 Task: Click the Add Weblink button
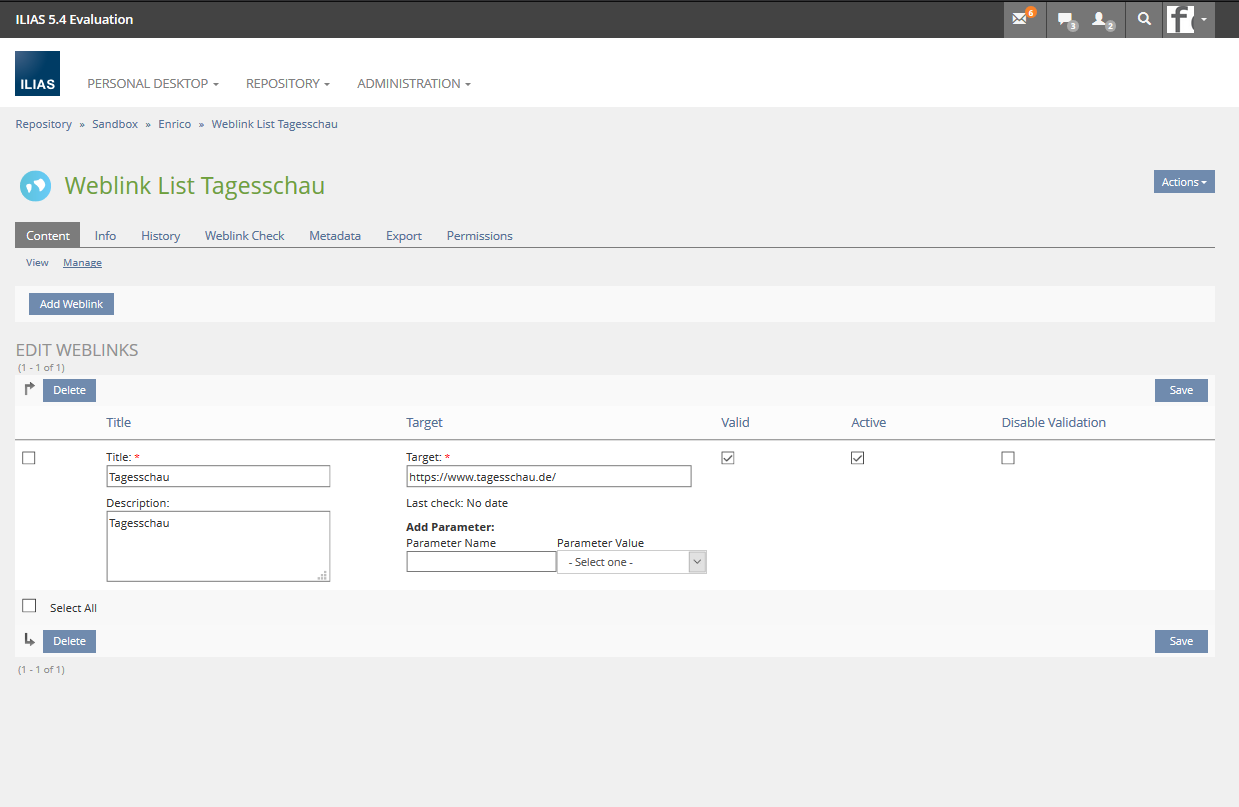[x=71, y=304]
